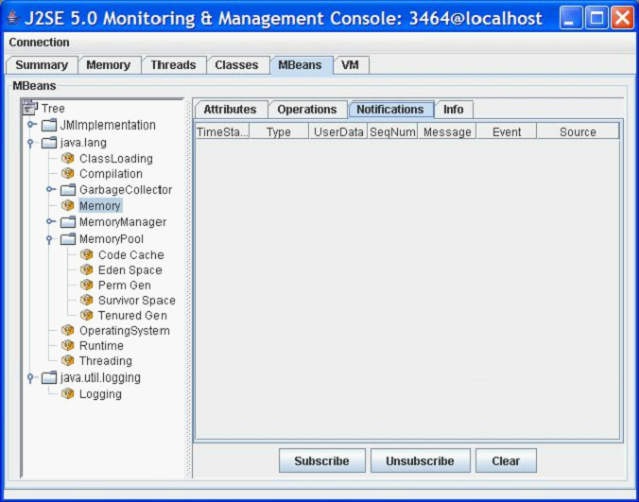This screenshot has height=502, width=639.
Task: Click the java.lang folder icon
Action: tap(49, 143)
